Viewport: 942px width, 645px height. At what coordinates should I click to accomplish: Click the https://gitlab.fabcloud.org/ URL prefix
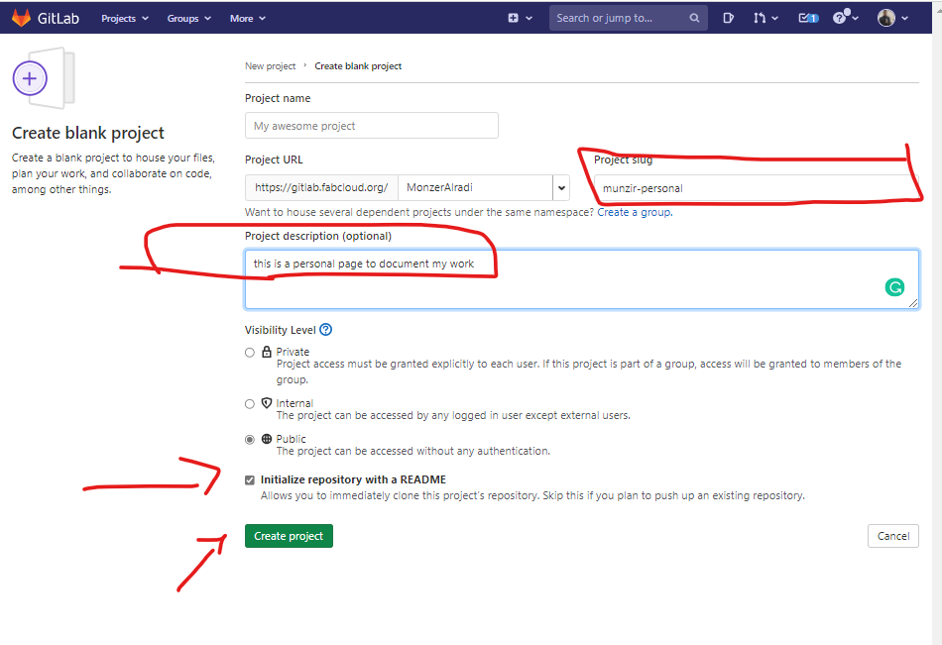(321, 187)
